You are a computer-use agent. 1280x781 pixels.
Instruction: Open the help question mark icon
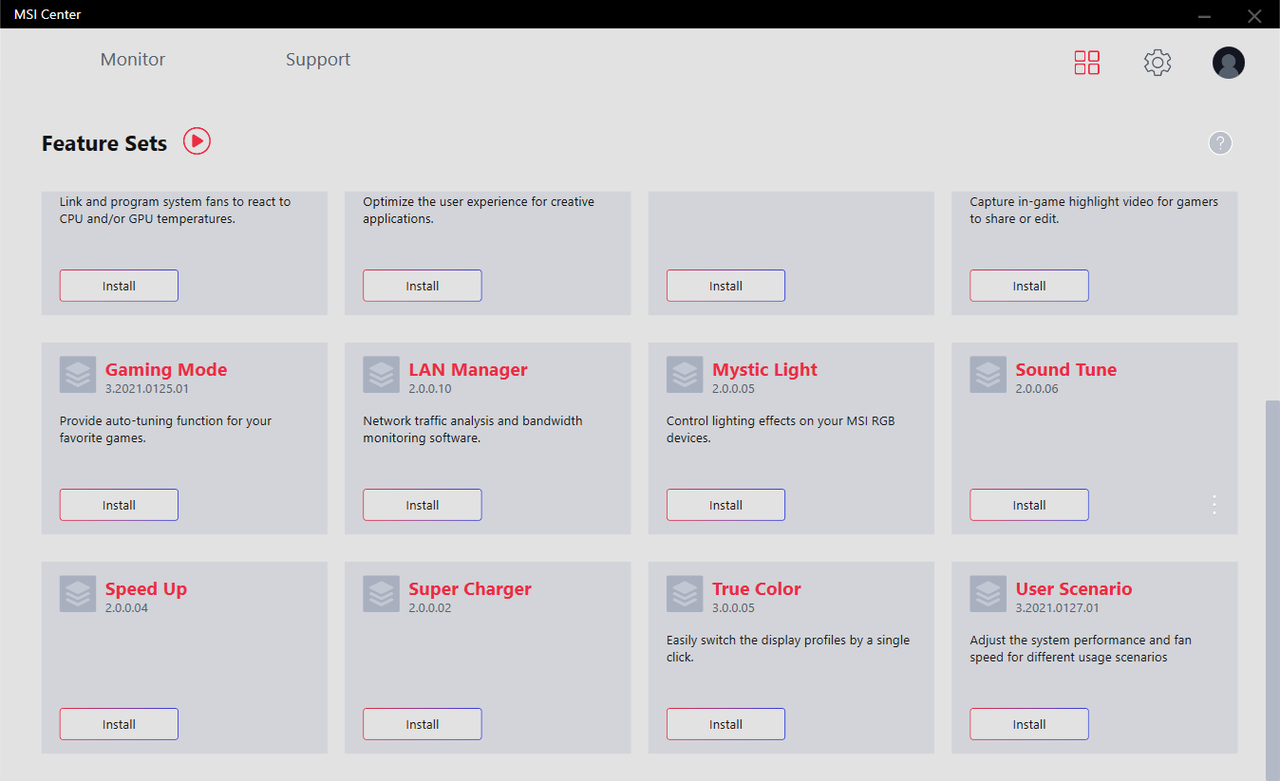click(x=1220, y=143)
